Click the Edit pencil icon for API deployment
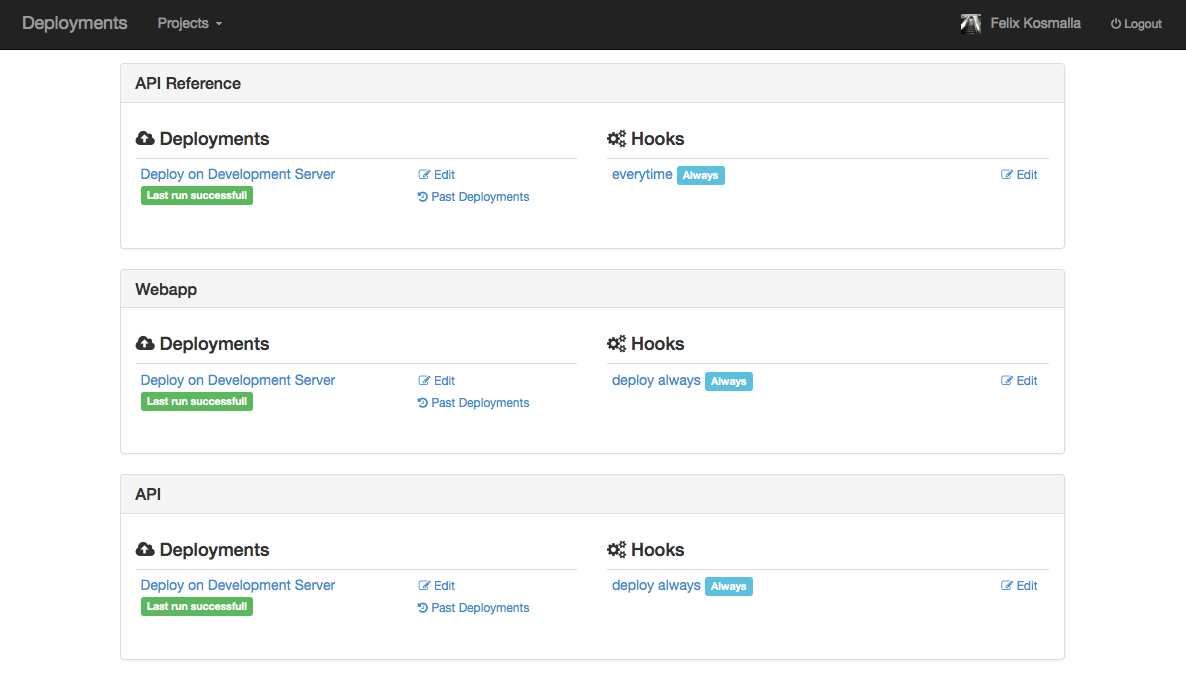Image resolution: width=1186 pixels, height=673 pixels. tap(424, 586)
